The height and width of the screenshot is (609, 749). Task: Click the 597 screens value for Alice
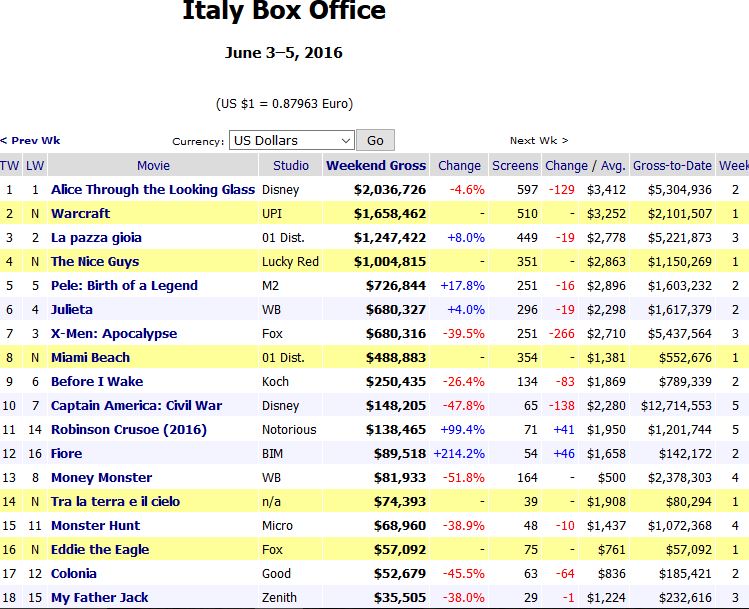[x=527, y=190]
